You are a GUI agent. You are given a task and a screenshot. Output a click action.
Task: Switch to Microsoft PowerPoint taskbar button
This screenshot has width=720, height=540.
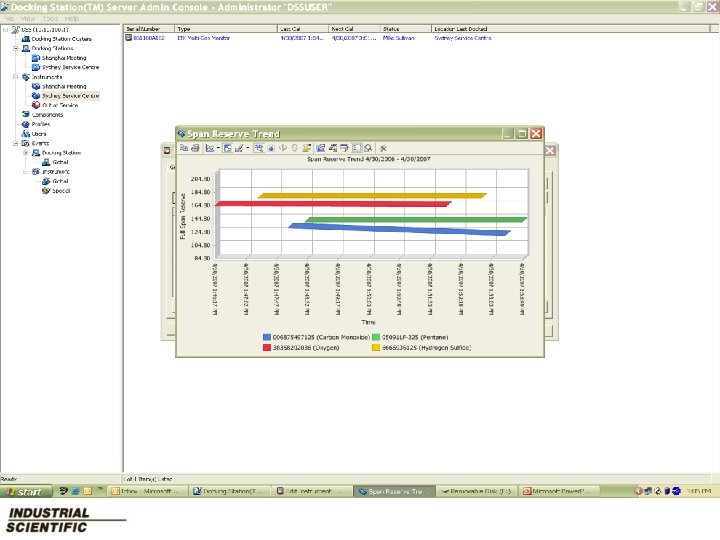tap(559, 491)
